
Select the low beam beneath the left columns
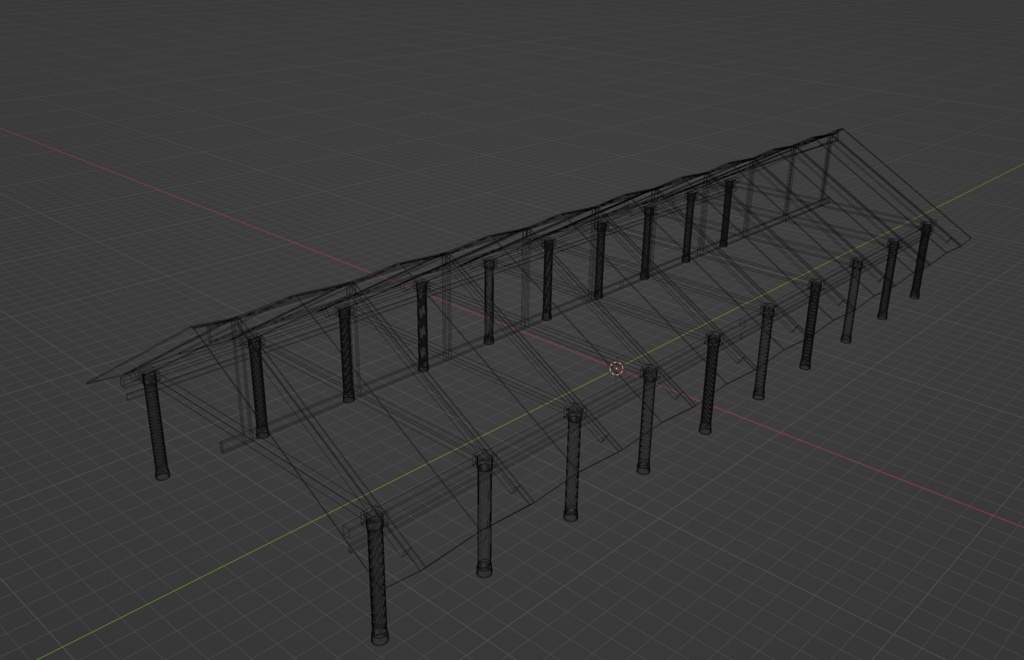[230, 445]
